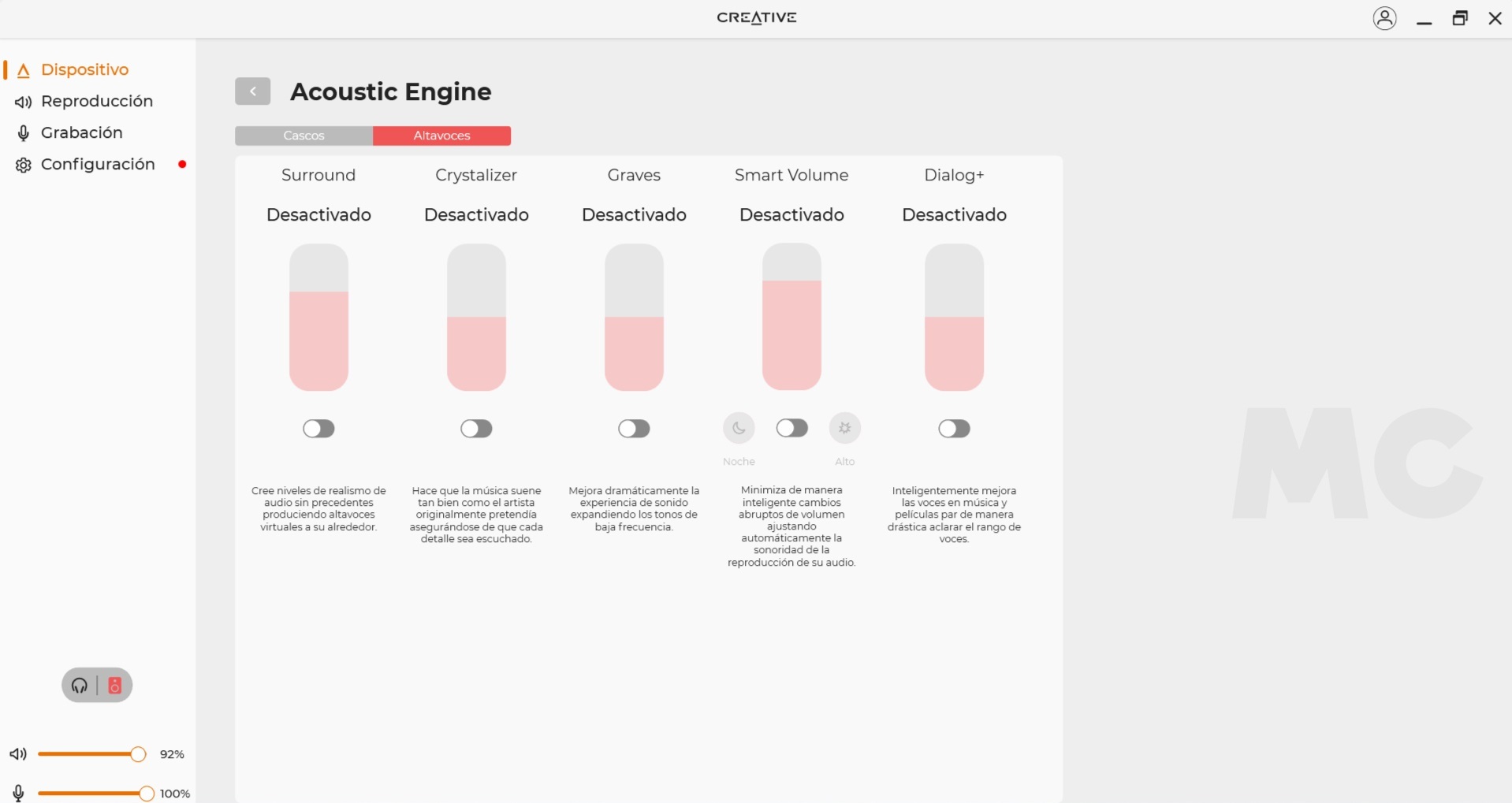
Task: Click the user account profile icon
Action: click(x=1384, y=18)
